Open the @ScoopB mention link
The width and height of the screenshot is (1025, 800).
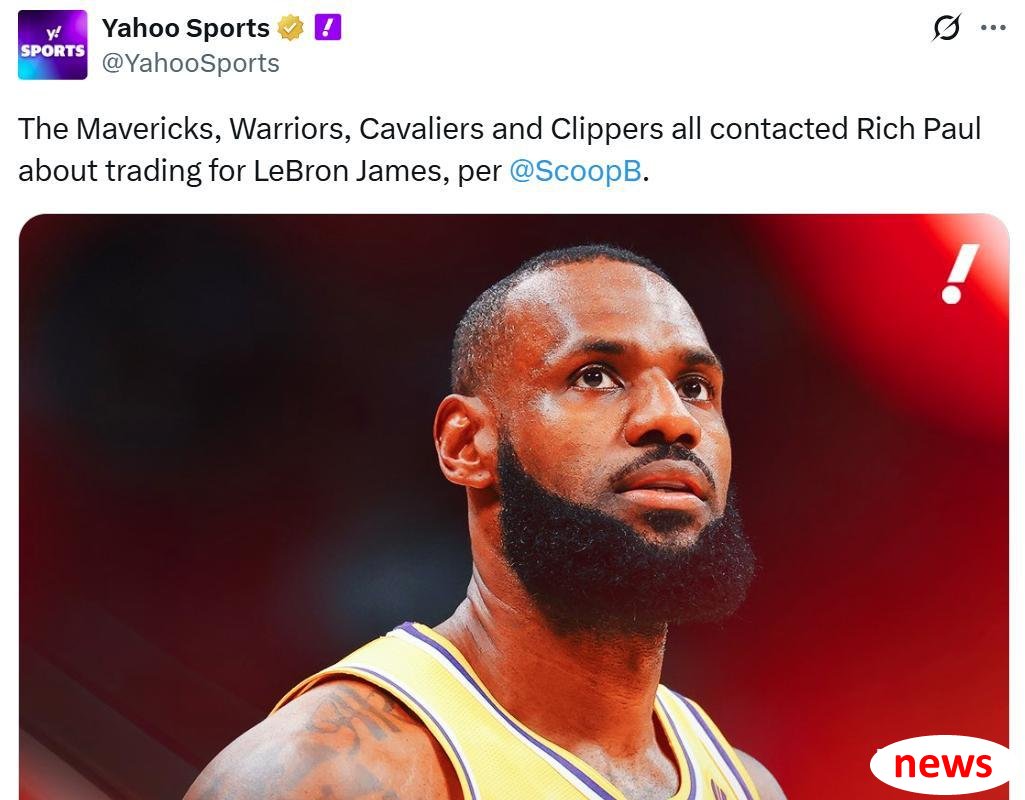point(575,171)
